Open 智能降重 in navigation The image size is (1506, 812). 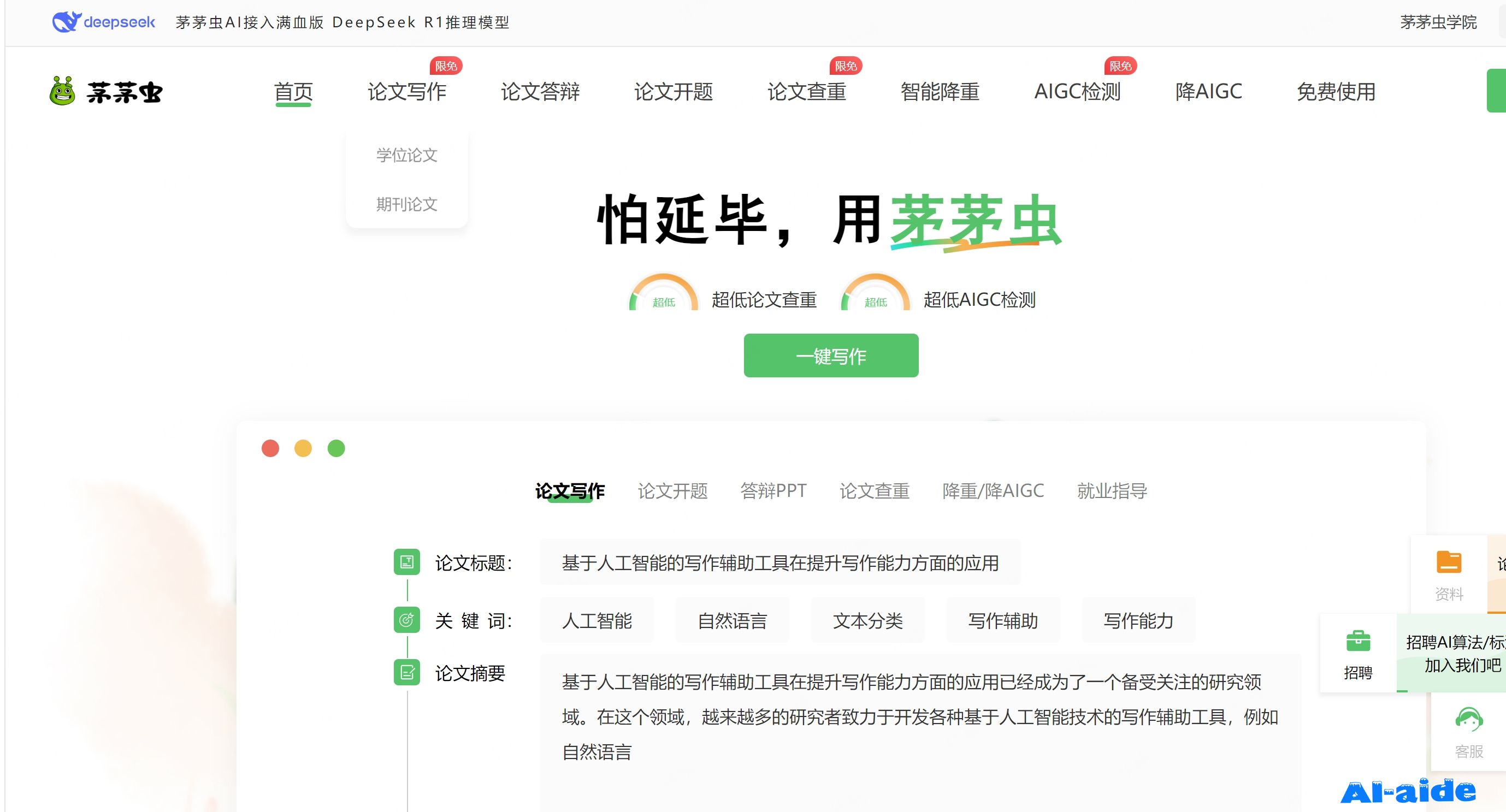point(940,92)
